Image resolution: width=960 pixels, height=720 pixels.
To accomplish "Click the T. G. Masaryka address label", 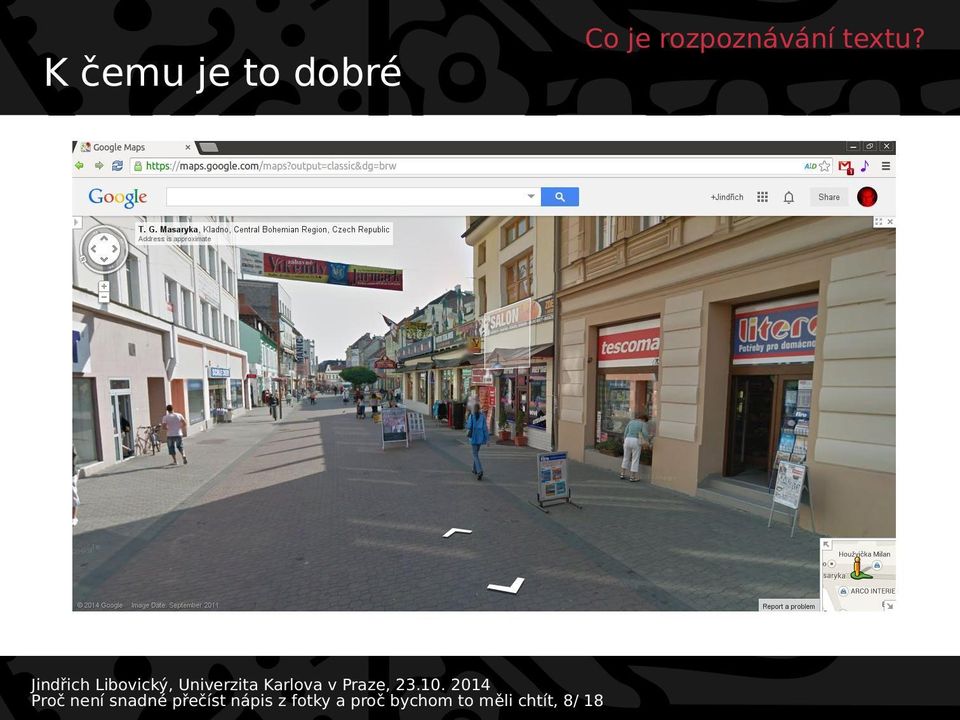I will (x=263, y=233).
